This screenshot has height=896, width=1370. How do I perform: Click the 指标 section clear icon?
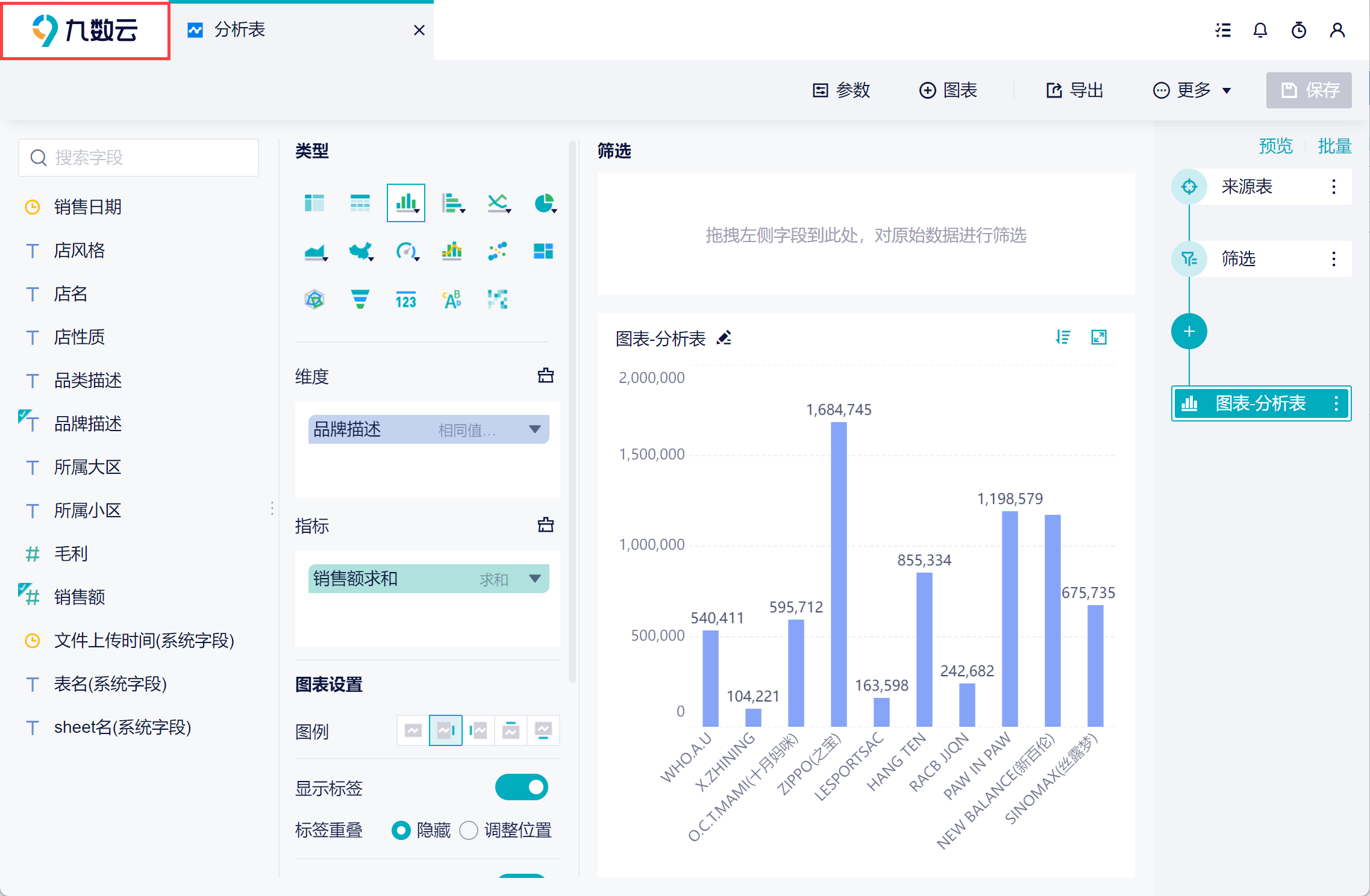click(546, 525)
